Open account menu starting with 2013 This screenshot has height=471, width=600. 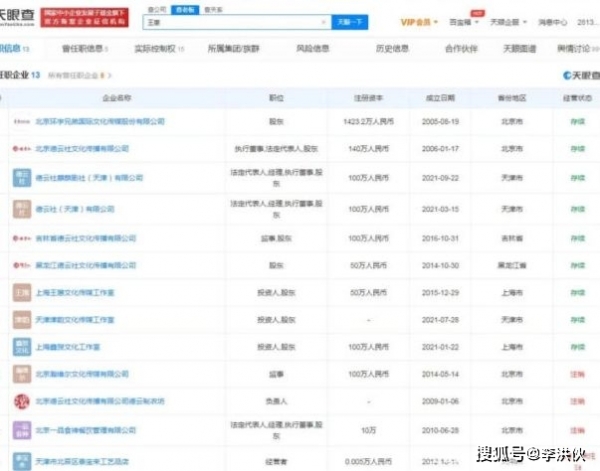click(x=588, y=22)
